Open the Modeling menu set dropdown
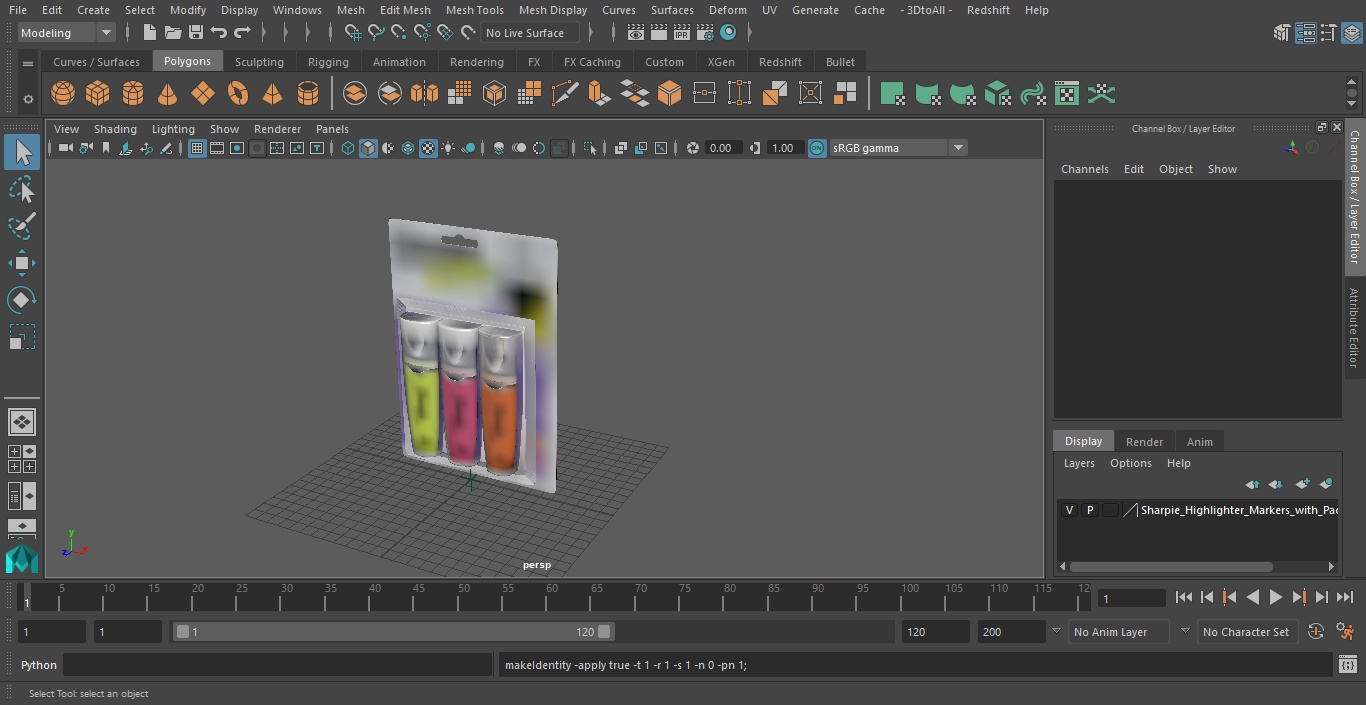The image size is (1366, 705). coord(66,33)
